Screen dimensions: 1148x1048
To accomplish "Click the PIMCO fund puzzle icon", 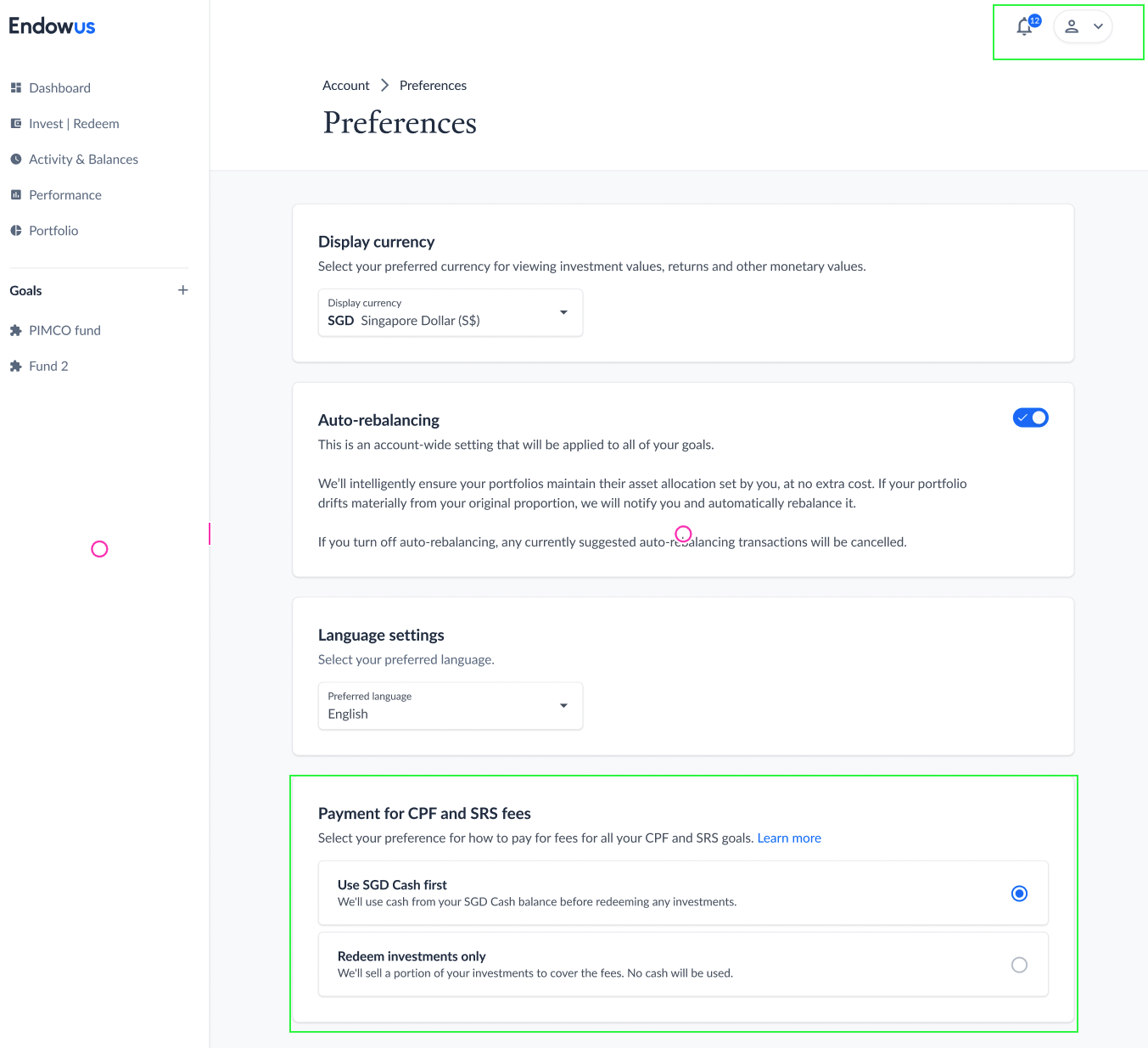I will (15, 330).
